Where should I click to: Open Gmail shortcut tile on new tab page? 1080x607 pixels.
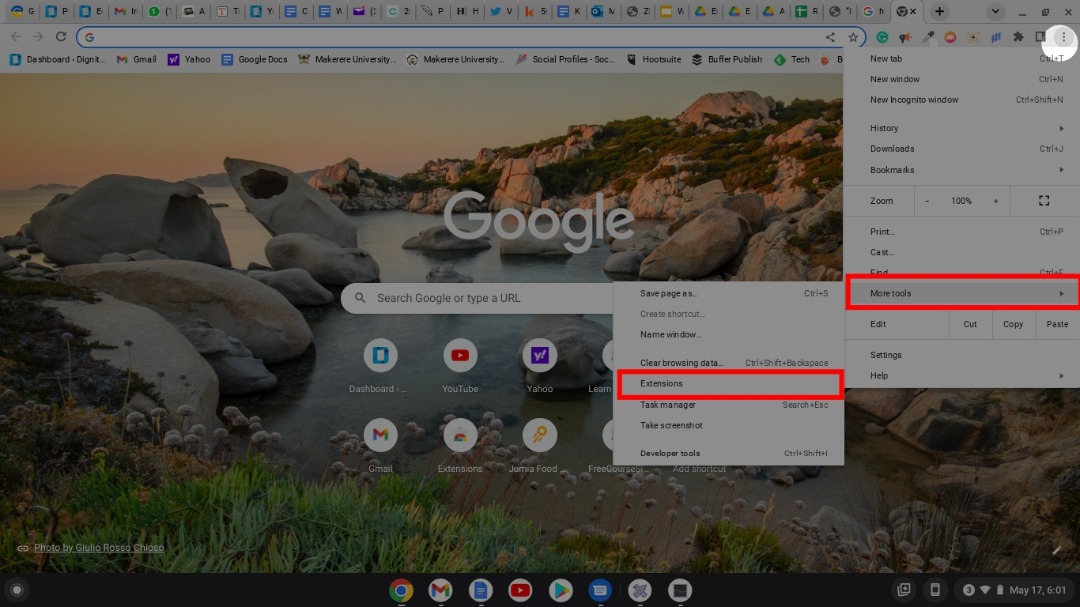click(380, 444)
